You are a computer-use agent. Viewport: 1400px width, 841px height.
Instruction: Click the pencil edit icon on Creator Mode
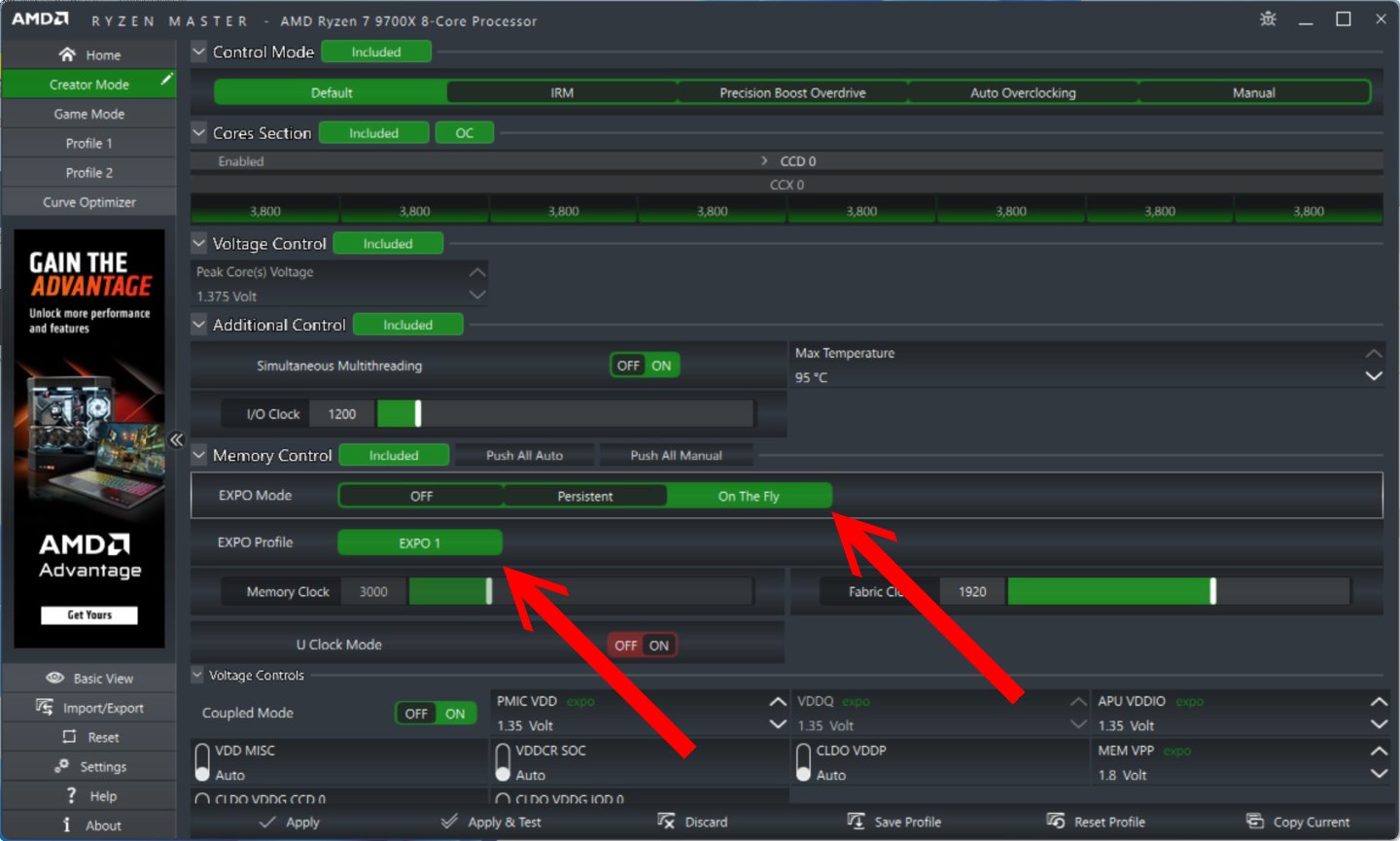167,79
